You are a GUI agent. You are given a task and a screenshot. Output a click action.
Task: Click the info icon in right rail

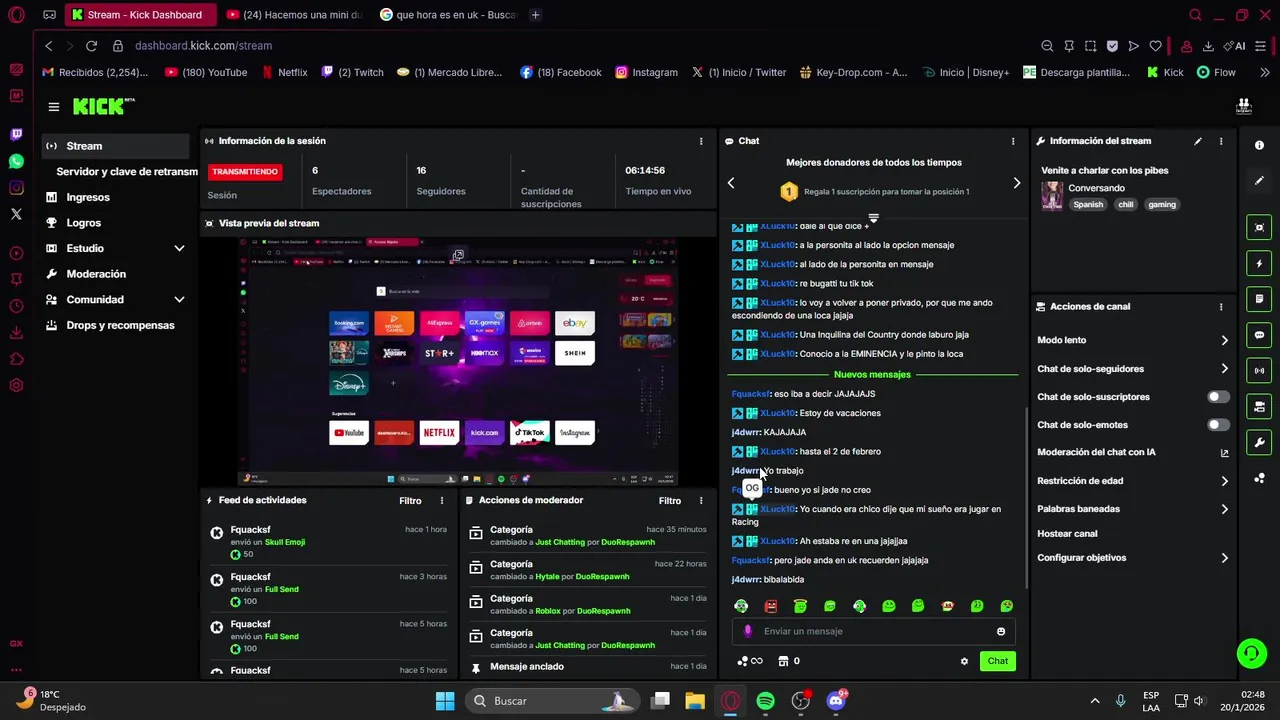1259,145
